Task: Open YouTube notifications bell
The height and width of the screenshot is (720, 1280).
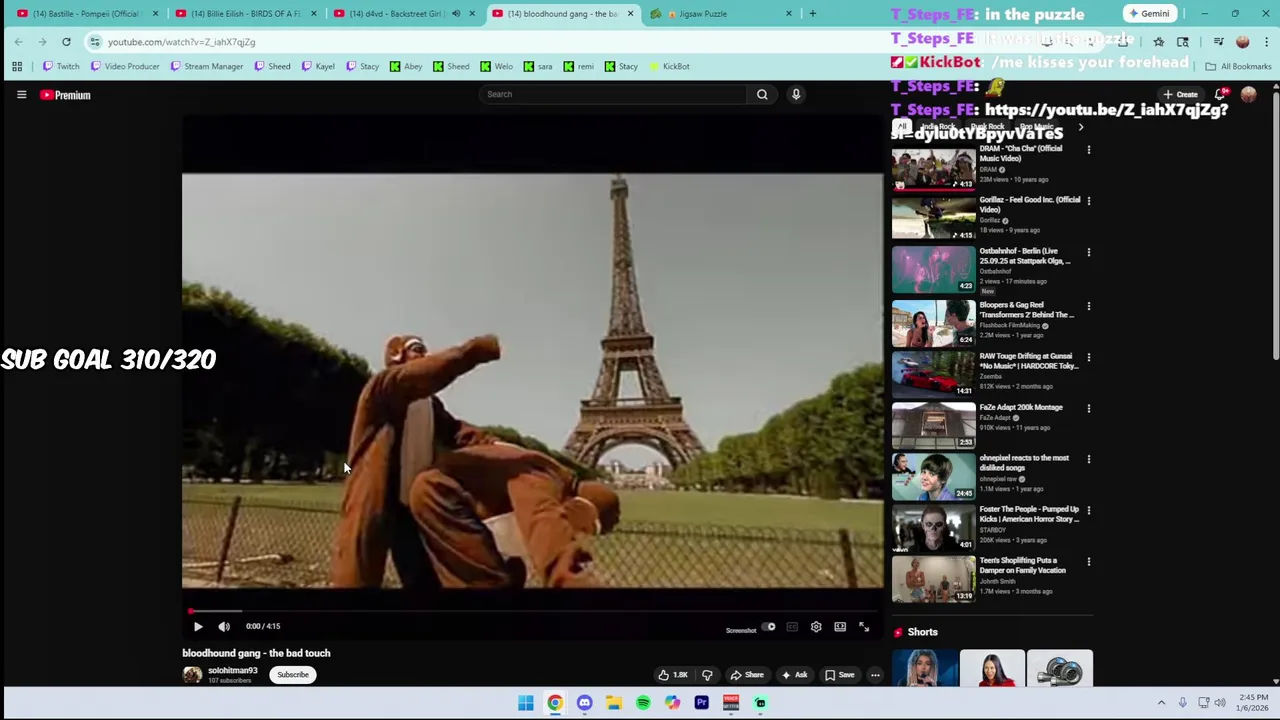Action: (x=1220, y=95)
